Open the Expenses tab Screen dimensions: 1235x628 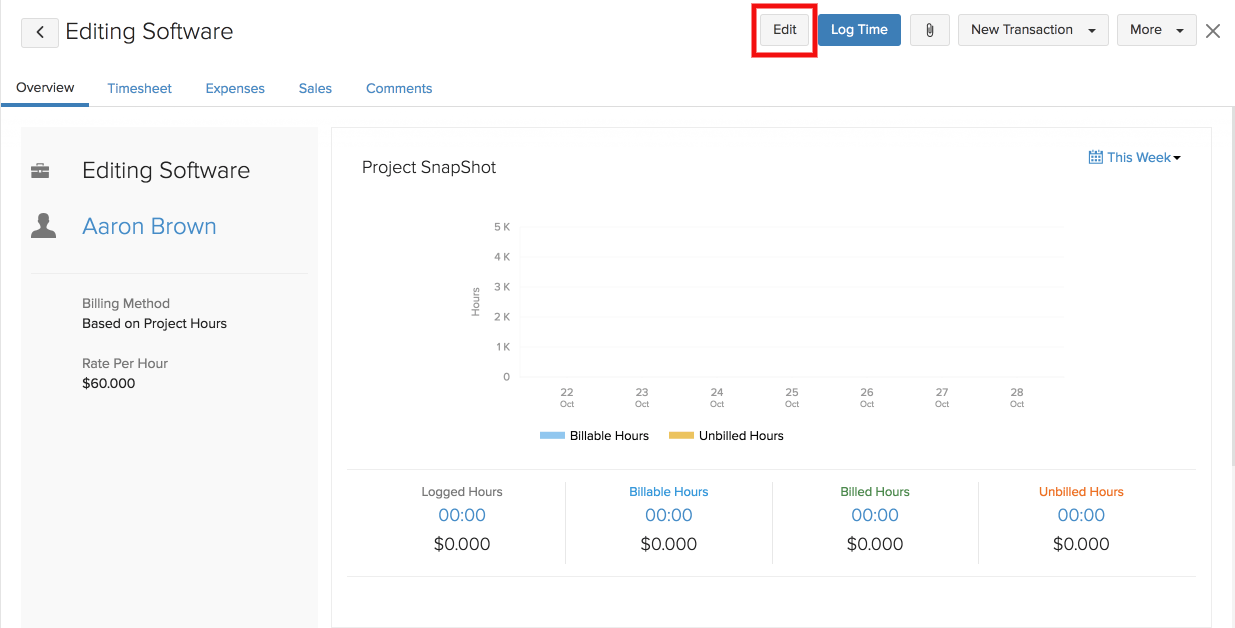(x=235, y=88)
